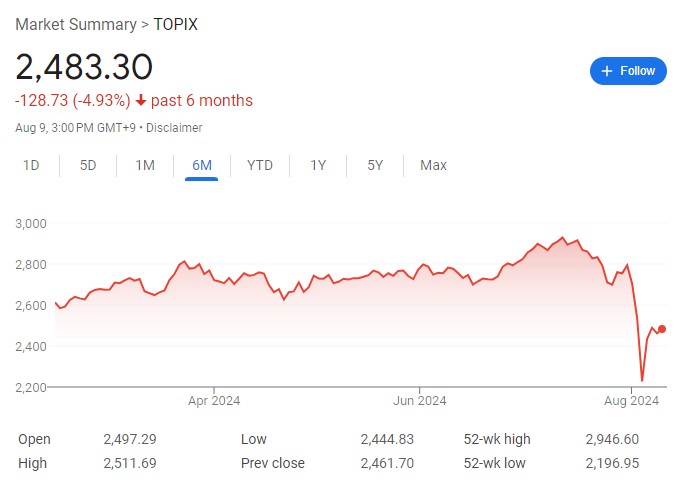The image size is (683, 485).
Task: Click the Apr 2024 axis label
Action: click(214, 401)
